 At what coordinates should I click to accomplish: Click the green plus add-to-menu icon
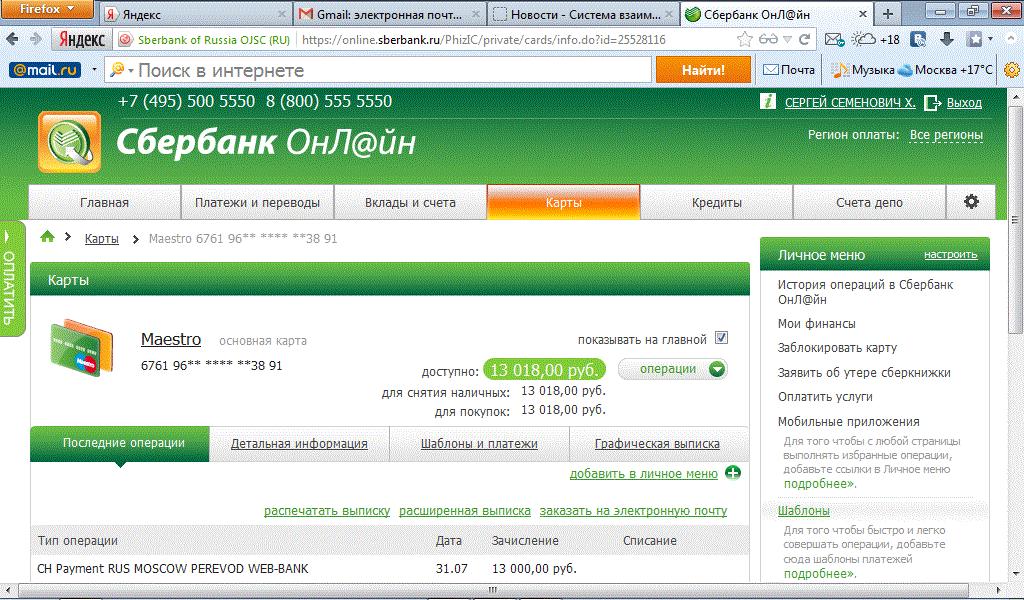[733, 473]
